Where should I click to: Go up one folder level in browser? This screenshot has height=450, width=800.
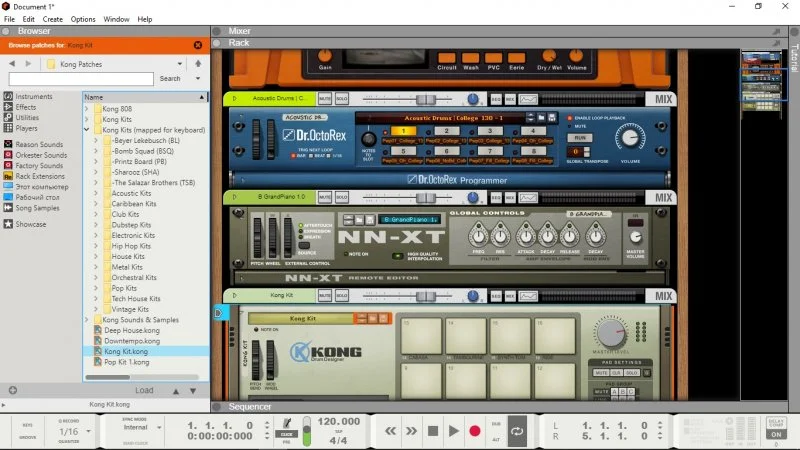tap(198, 64)
